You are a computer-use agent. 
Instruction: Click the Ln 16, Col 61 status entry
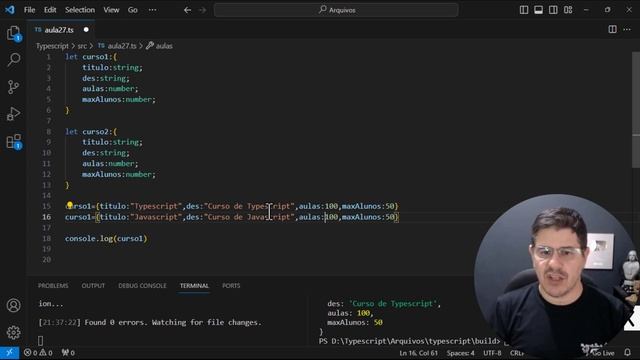click(418, 353)
